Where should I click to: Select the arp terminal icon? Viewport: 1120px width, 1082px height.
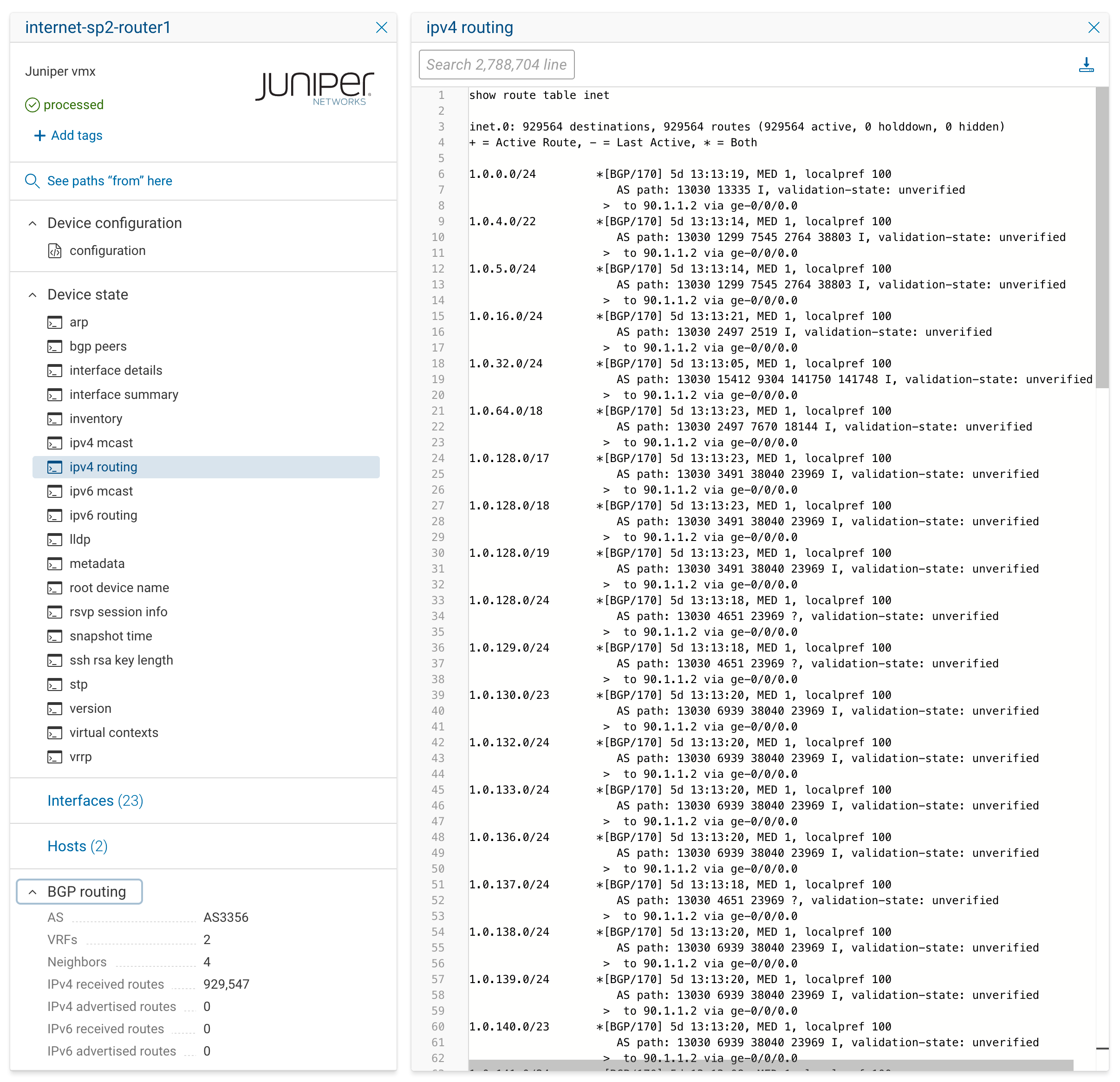click(55, 322)
